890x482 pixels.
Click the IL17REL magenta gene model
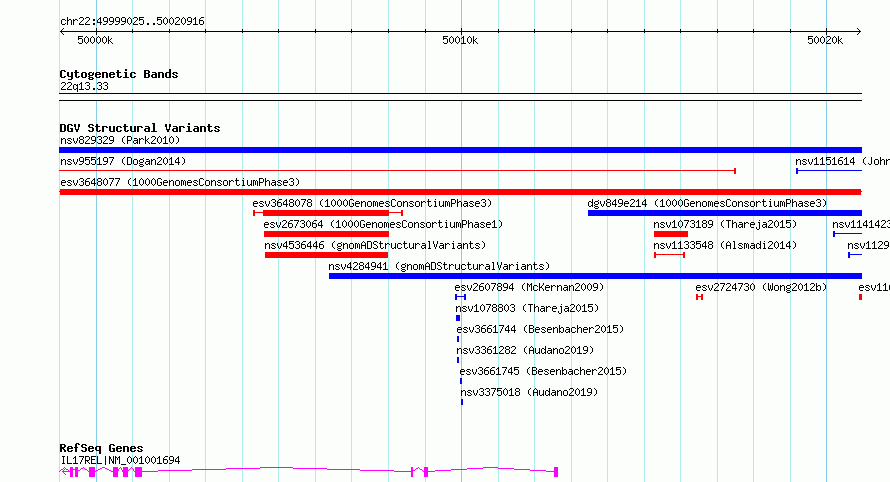click(x=309, y=471)
